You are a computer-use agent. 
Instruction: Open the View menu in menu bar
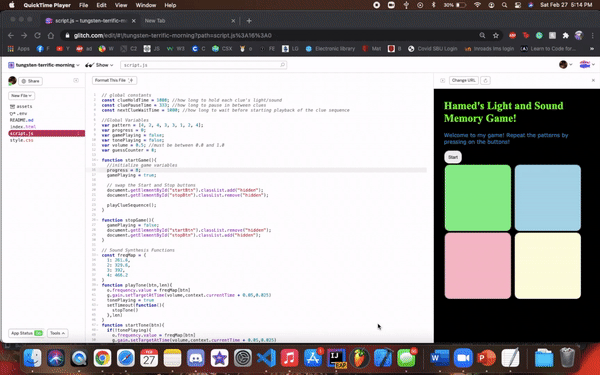(121, 5)
